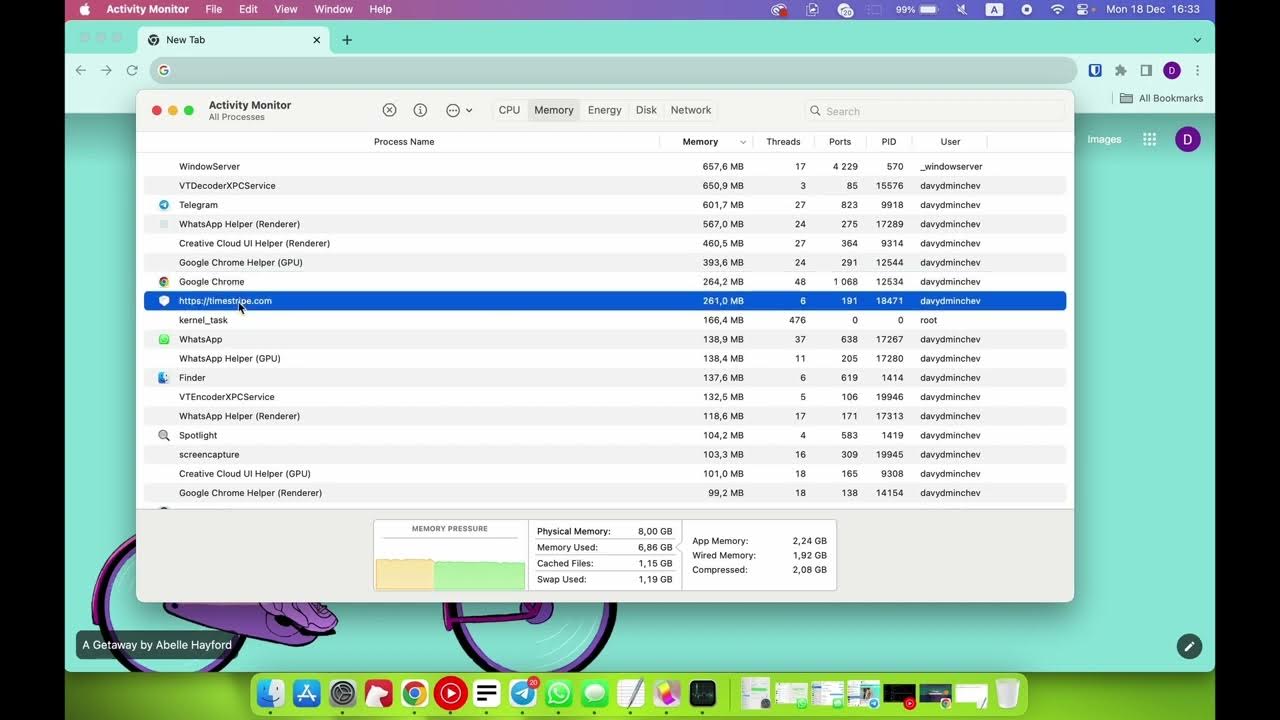
Task: Open Chrome extensions puzzle icon
Action: click(x=1121, y=70)
